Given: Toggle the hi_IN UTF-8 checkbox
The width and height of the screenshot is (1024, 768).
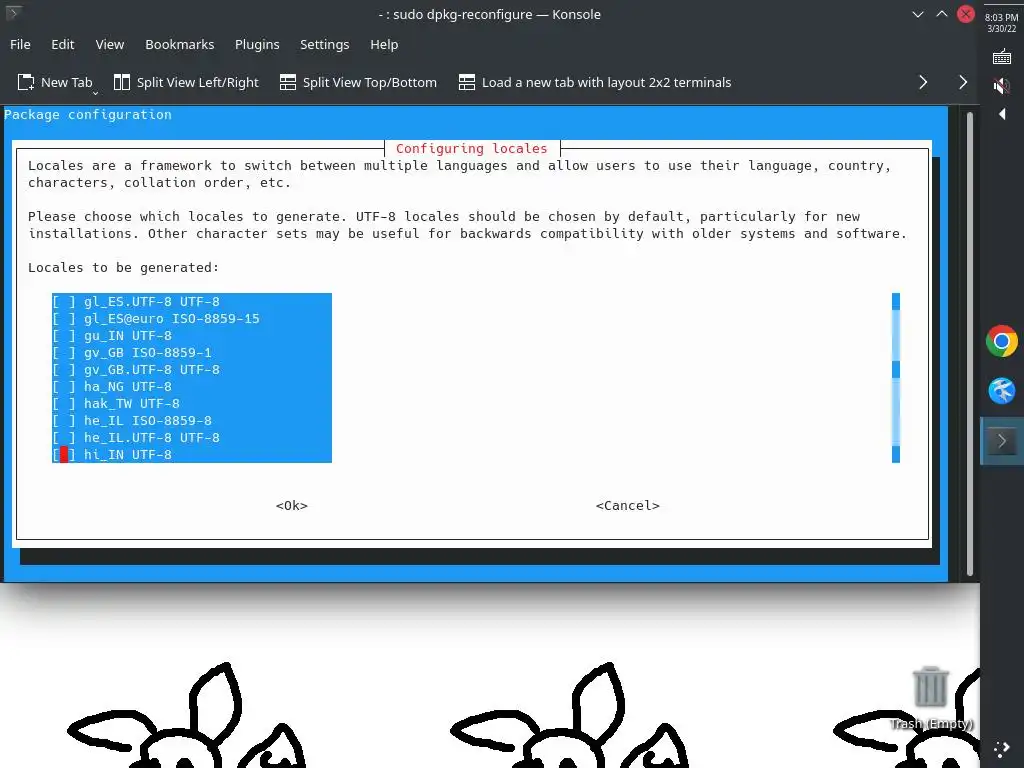Looking at the screenshot, I should (x=64, y=455).
